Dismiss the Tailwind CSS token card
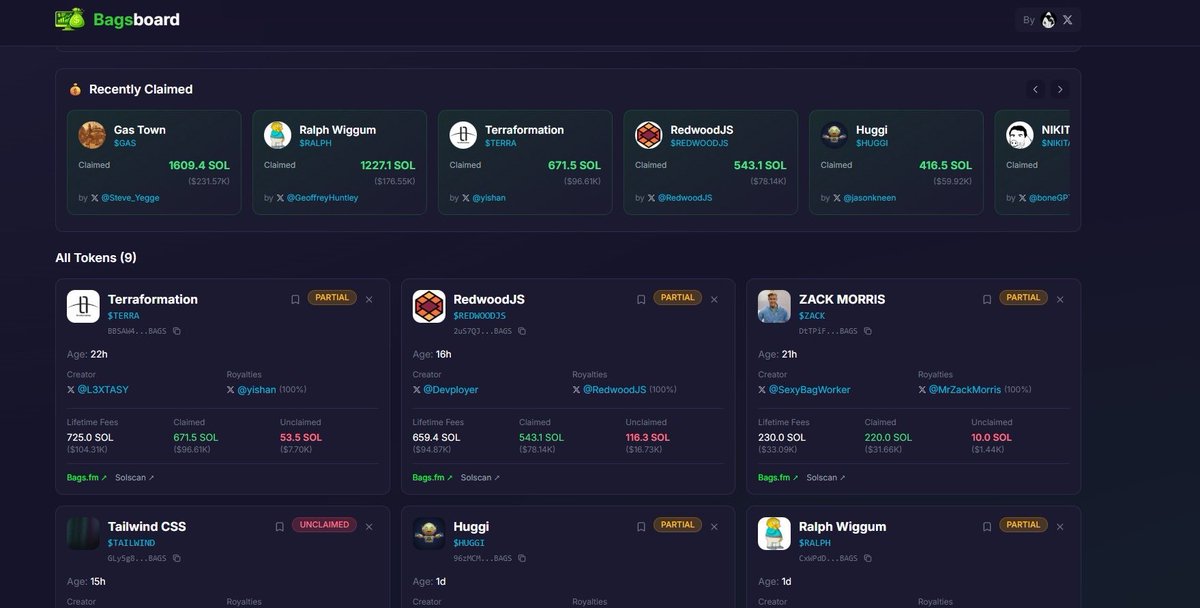 pyautogui.click(x=369, y=526)
